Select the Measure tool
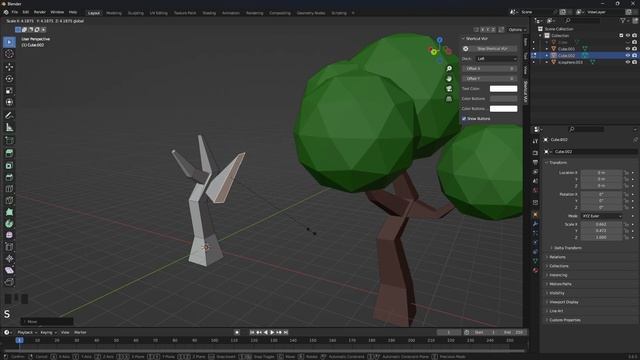This screenshot has width=640, height=360. (x=9, y=127)
